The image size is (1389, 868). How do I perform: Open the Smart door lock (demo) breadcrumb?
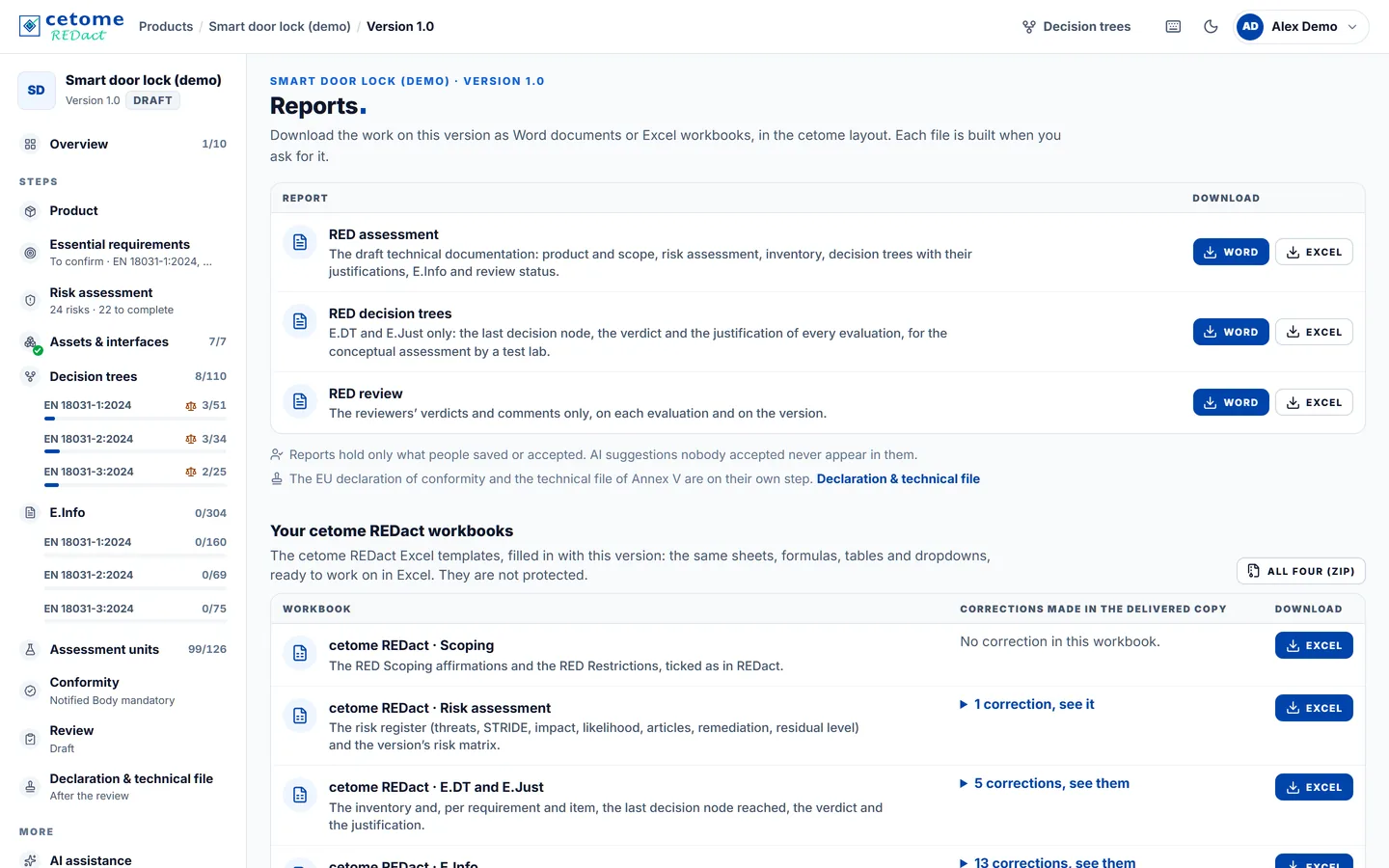click(280, 27)
